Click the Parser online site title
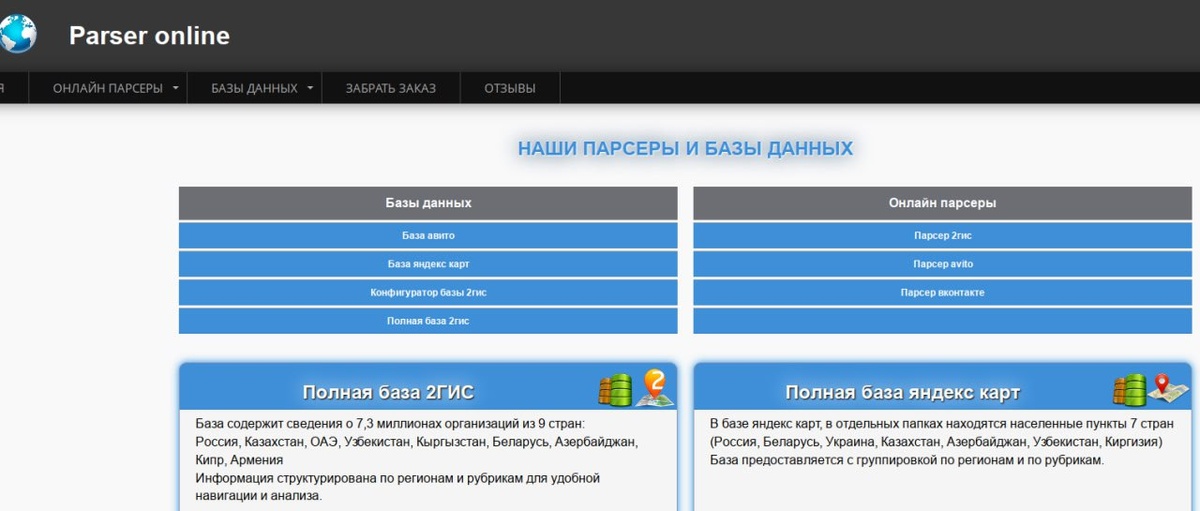This screenshot has height=511, width=1200. point(149,36)
